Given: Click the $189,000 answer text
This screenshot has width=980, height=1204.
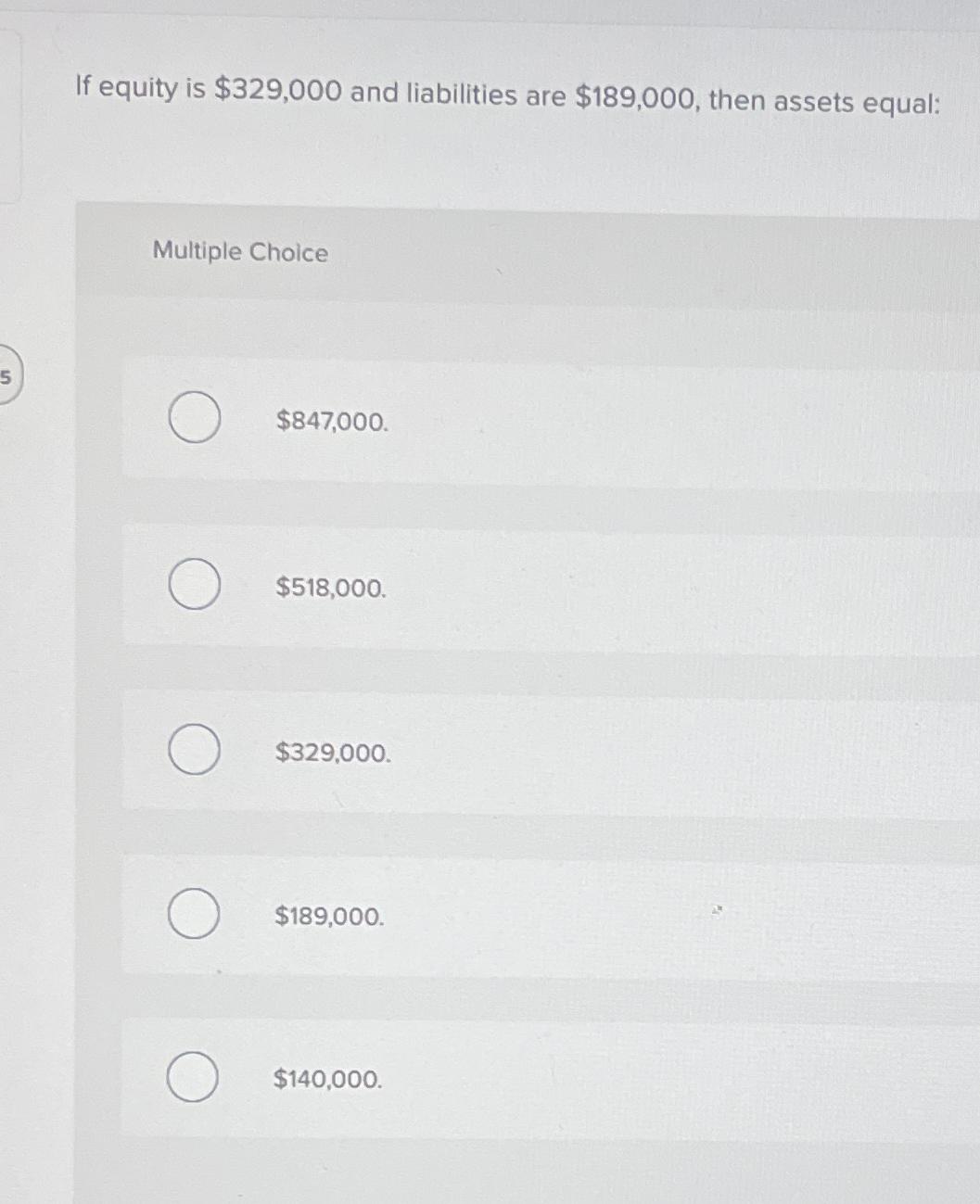Looking at the screenshot, I should [330, 918].
